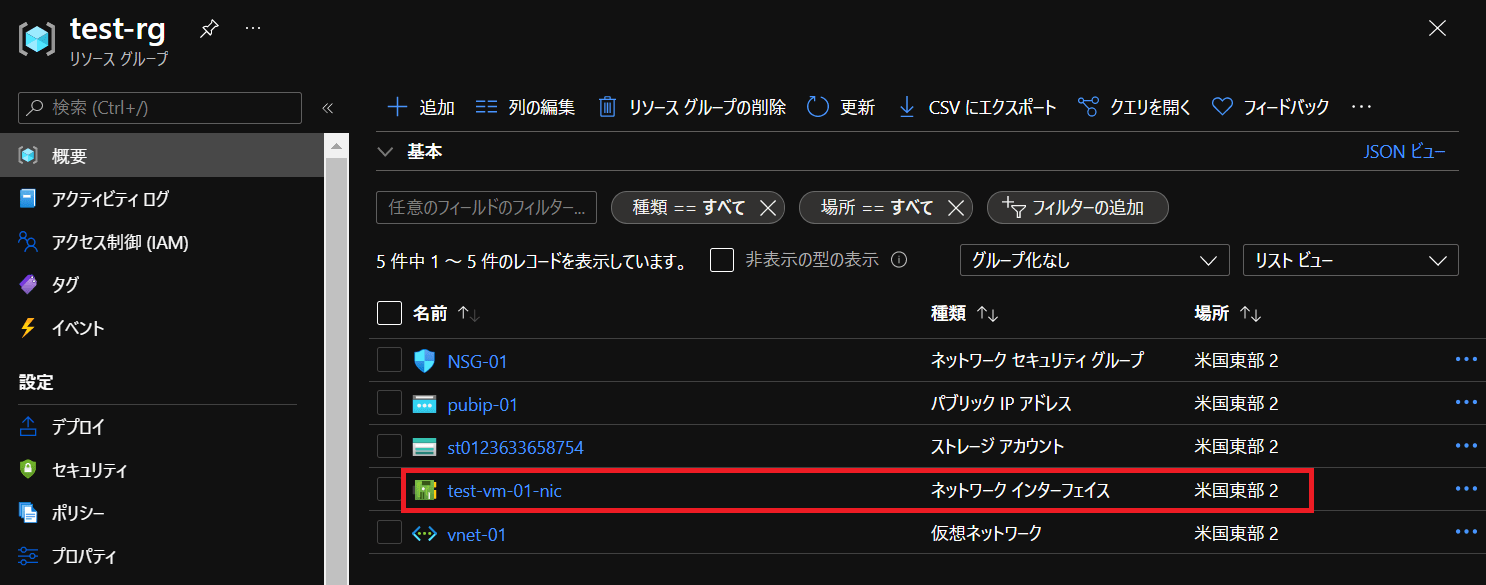Click the CSV export download arrow icon
This screenshot has height=585, width=1486.
click(907, 107)
